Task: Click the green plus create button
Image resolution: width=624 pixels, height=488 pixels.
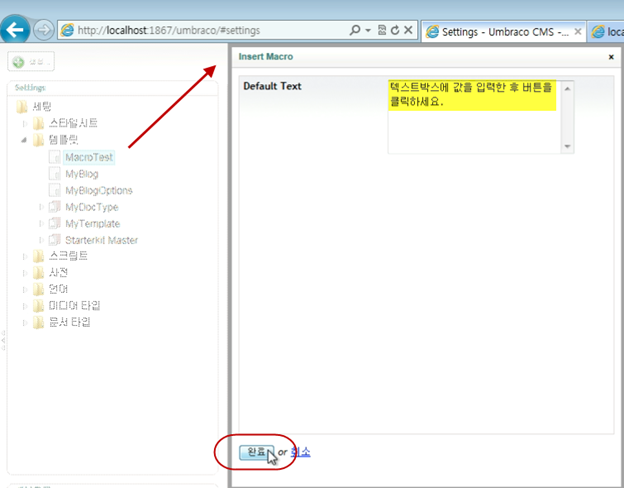Action: 31,62
